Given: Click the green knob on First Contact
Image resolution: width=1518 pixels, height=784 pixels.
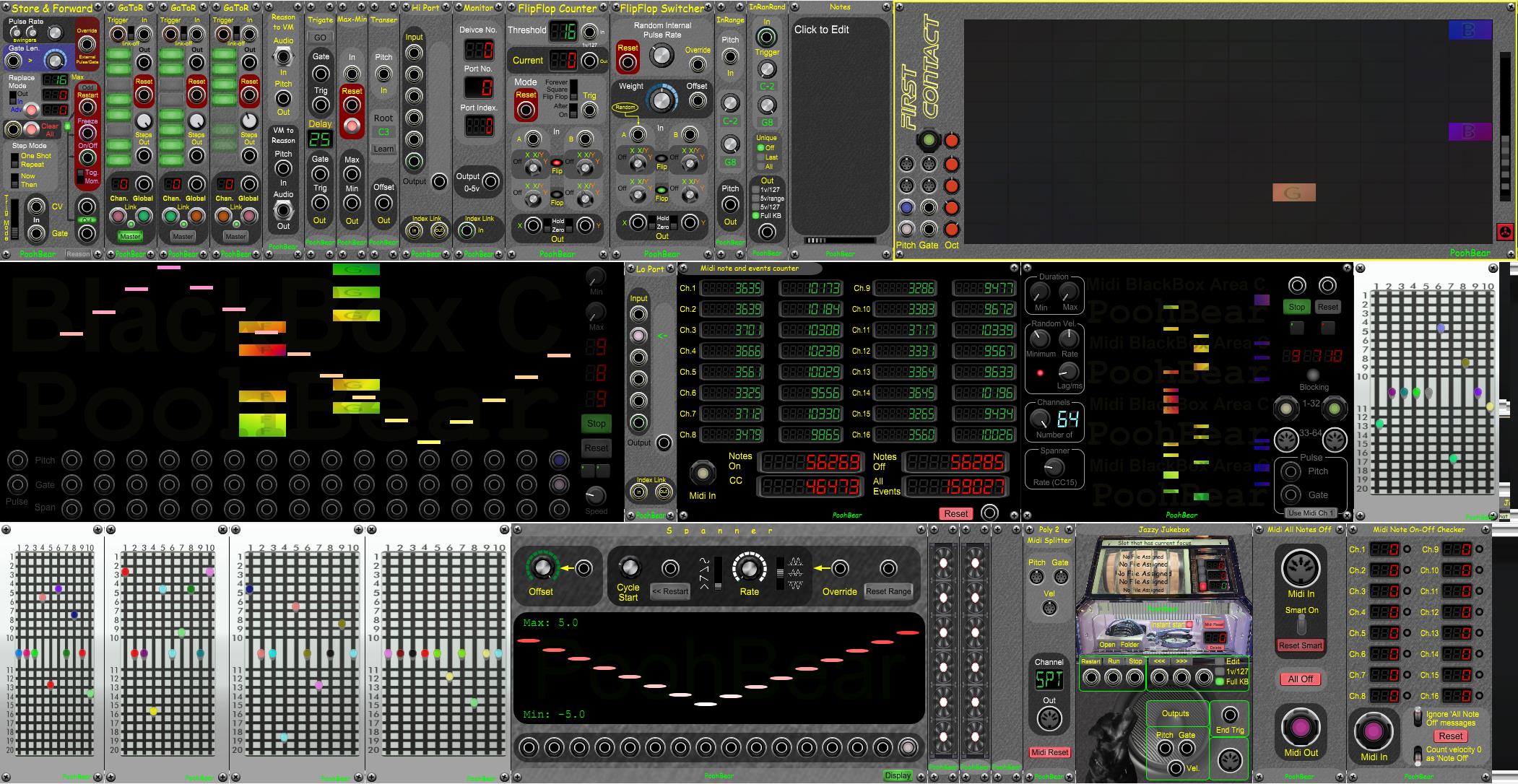Looking at the screenshot, I should 929,140.
